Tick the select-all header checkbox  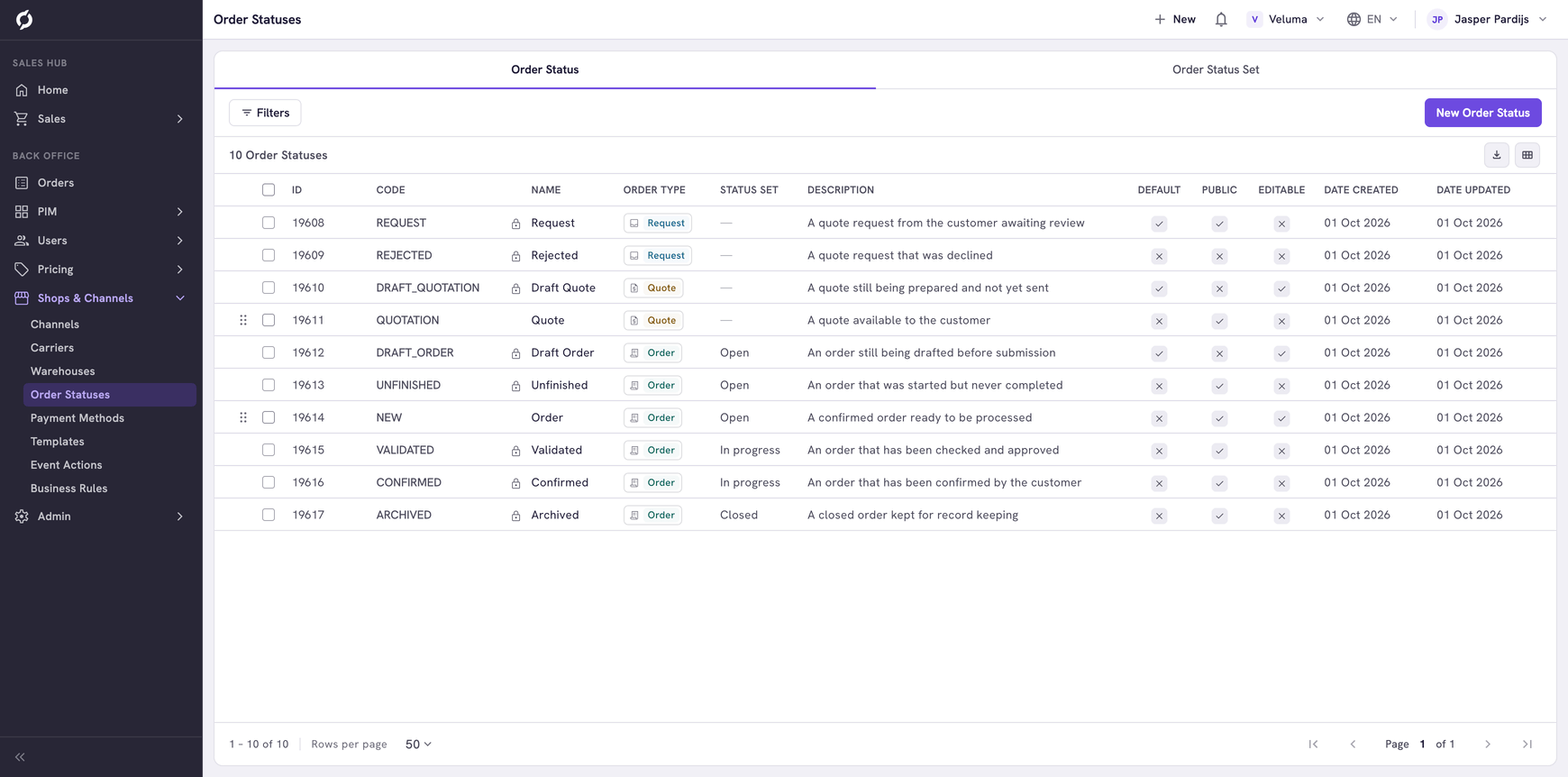click(269, 190)
